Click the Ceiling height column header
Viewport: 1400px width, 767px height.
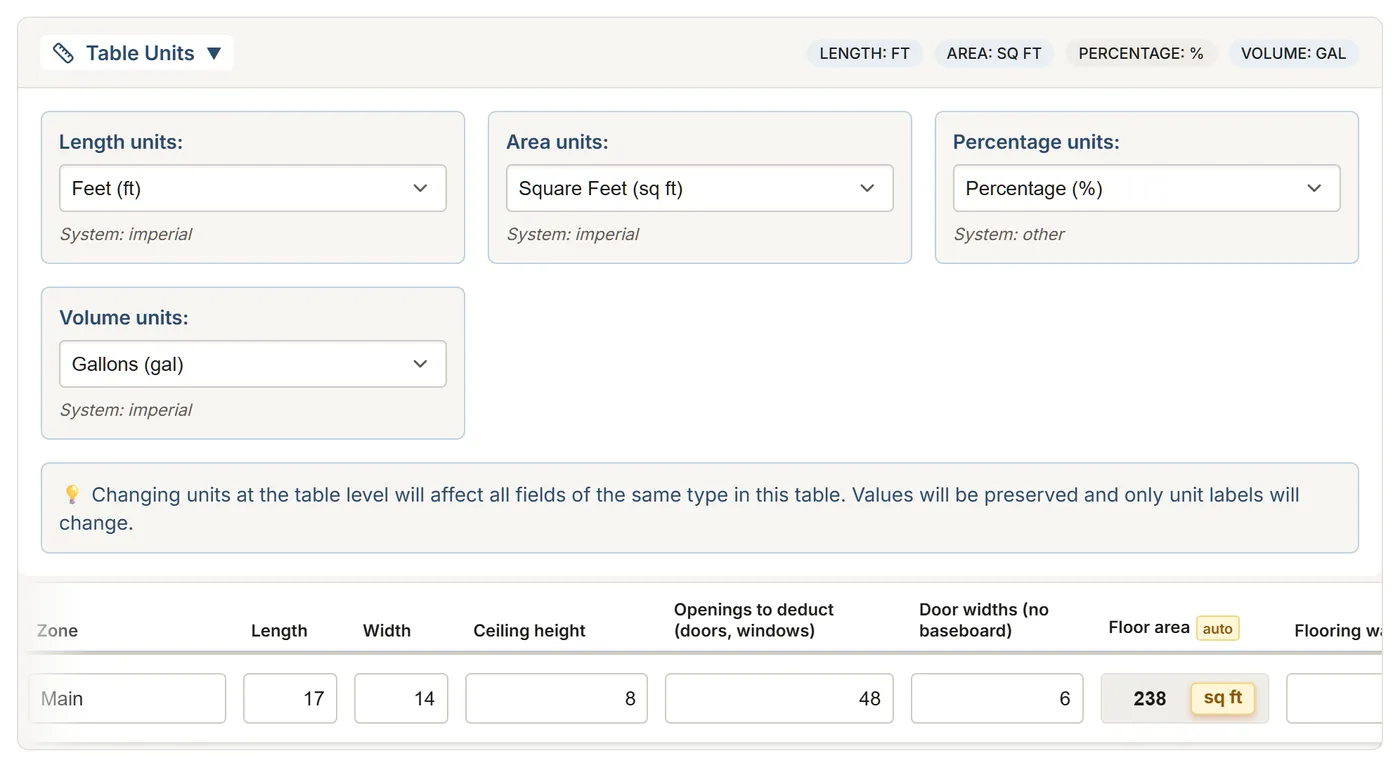529,631
